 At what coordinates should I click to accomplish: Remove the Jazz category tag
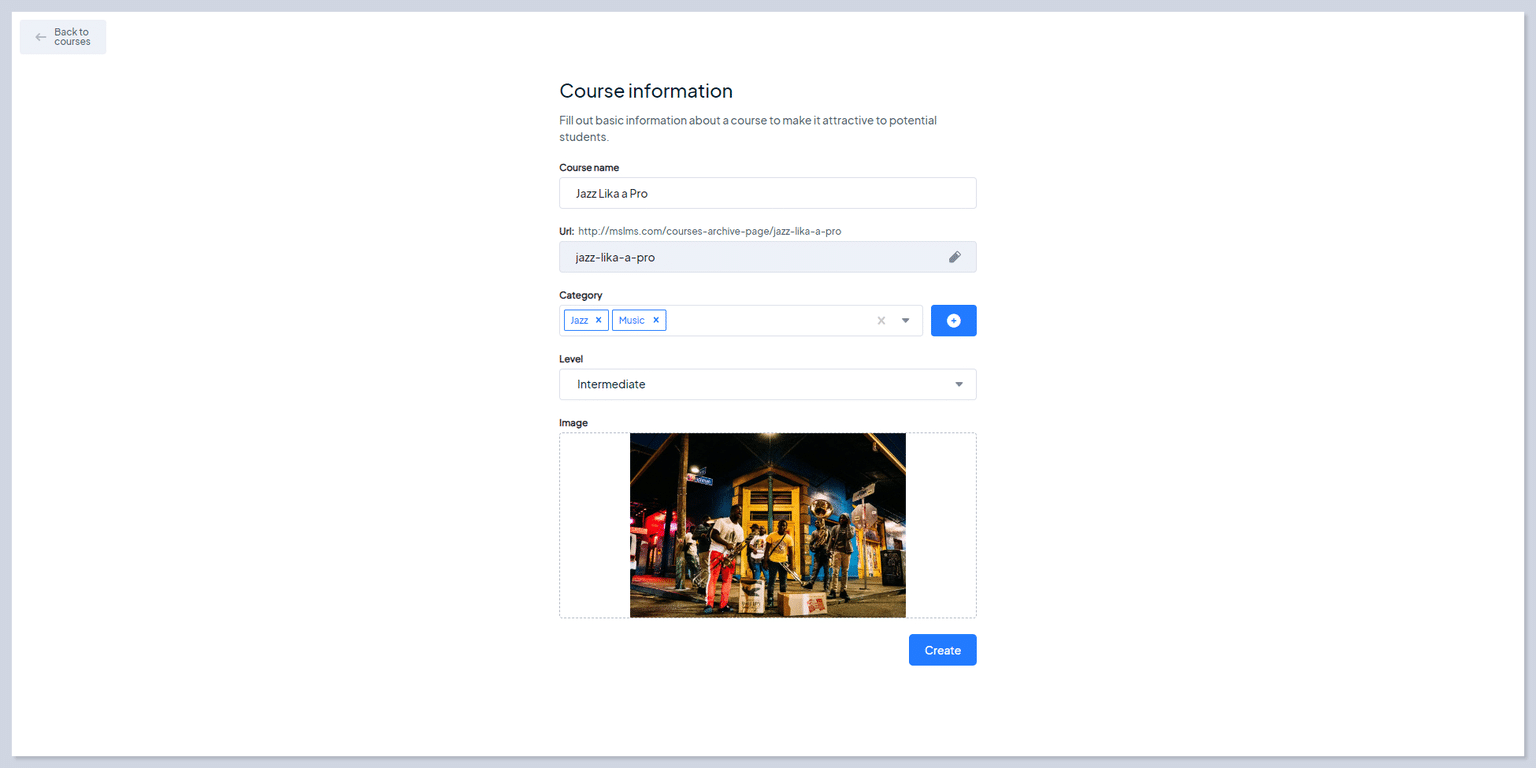pyautogui.click(x=598, y=320)
